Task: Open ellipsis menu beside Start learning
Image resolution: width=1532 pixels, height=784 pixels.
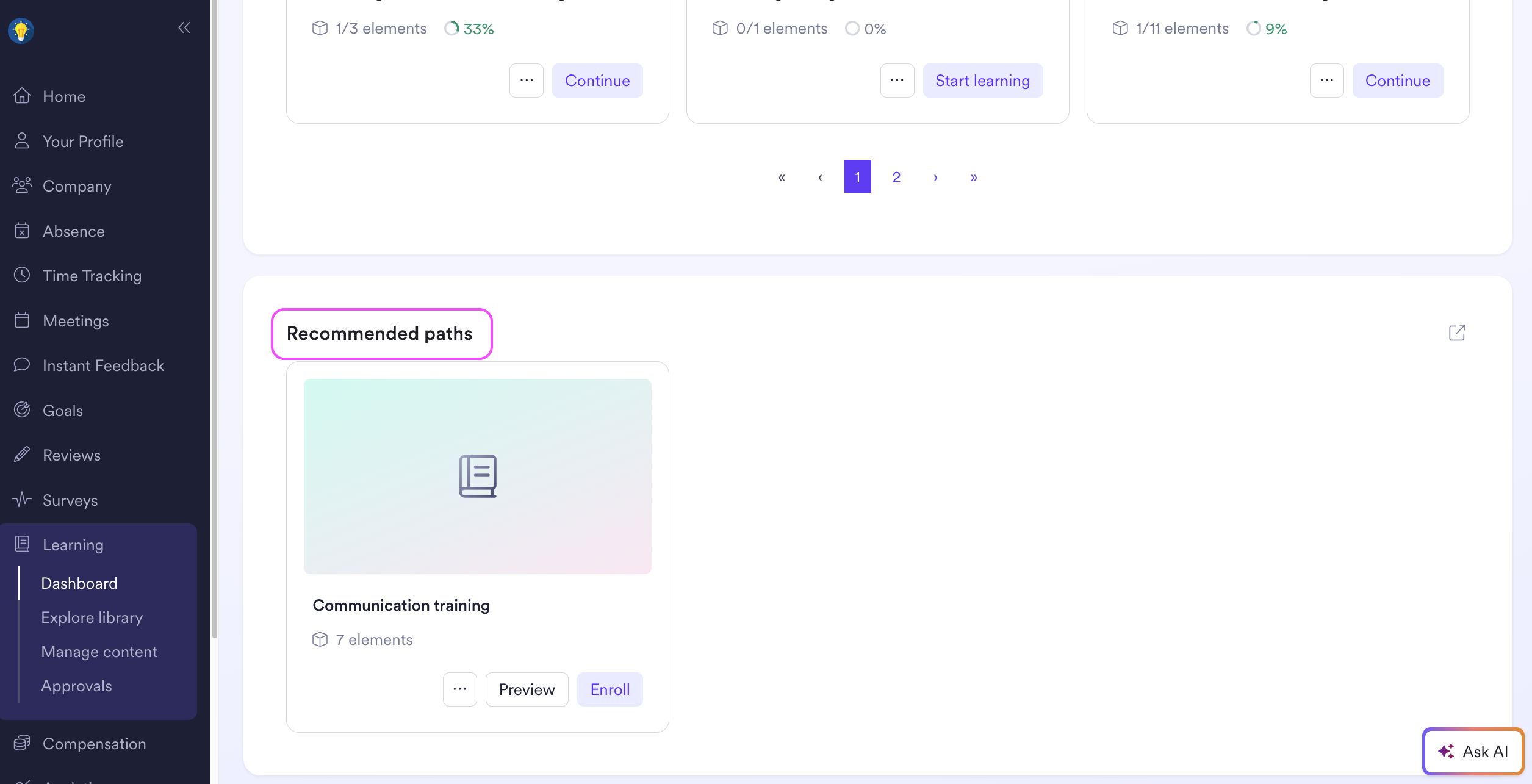Action: point(897,81)
